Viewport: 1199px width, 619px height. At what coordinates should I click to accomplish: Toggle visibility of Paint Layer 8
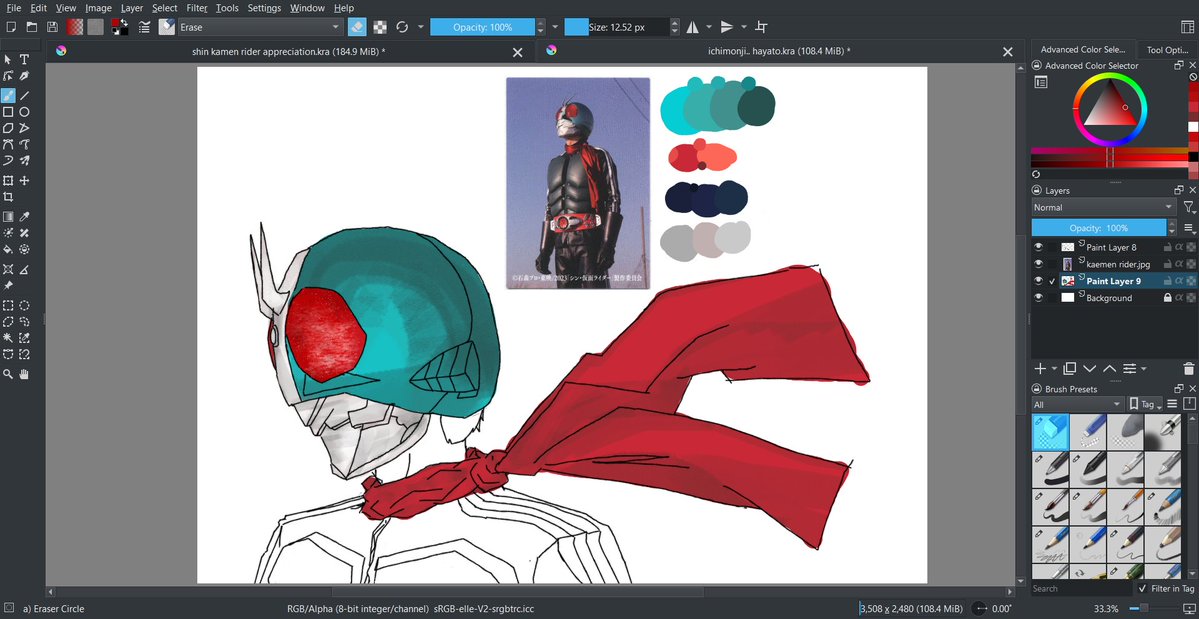tap(1038, 247)
